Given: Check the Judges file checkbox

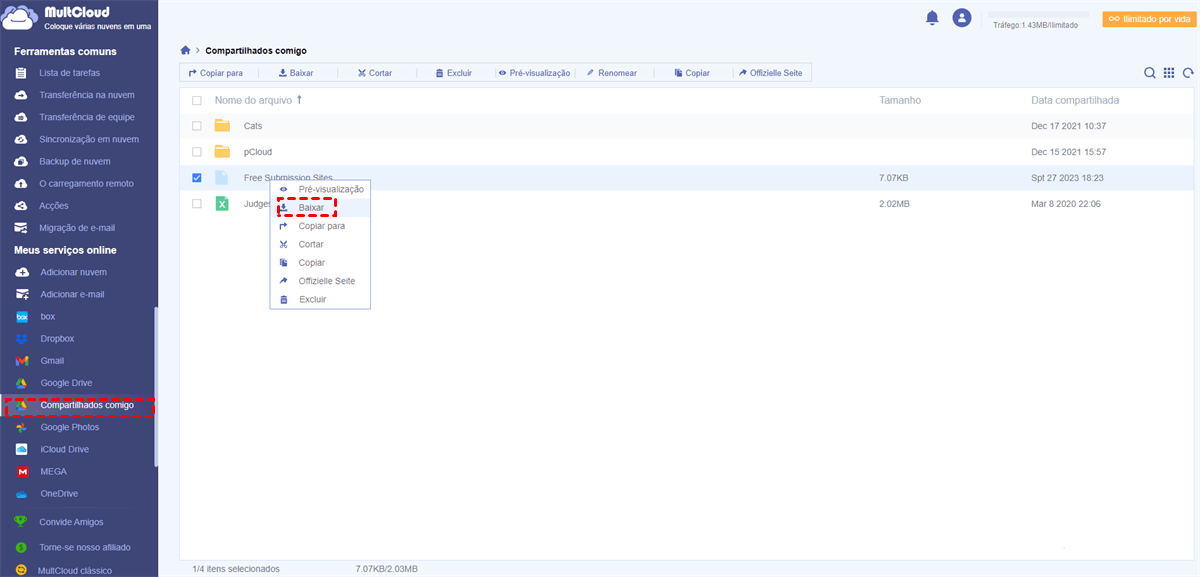Looking at the screenshot, I should pyautogui.click(x=196, y=203).
